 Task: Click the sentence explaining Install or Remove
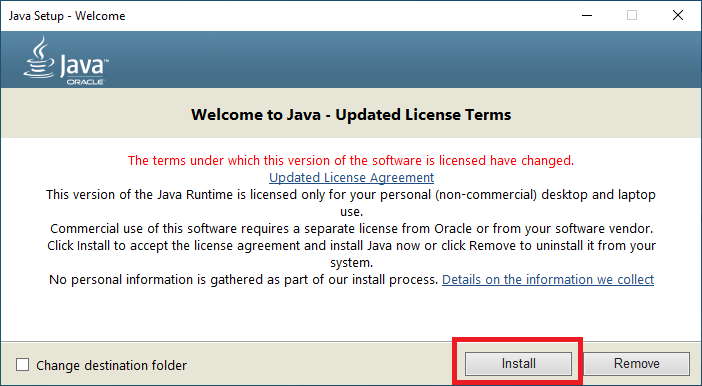351,254
